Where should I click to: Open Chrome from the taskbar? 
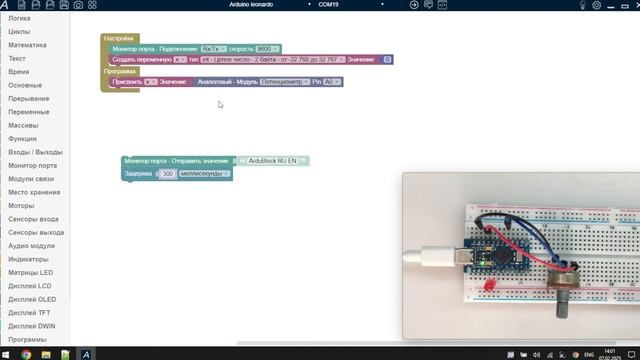pyautogui.click(x=26, y=355)
